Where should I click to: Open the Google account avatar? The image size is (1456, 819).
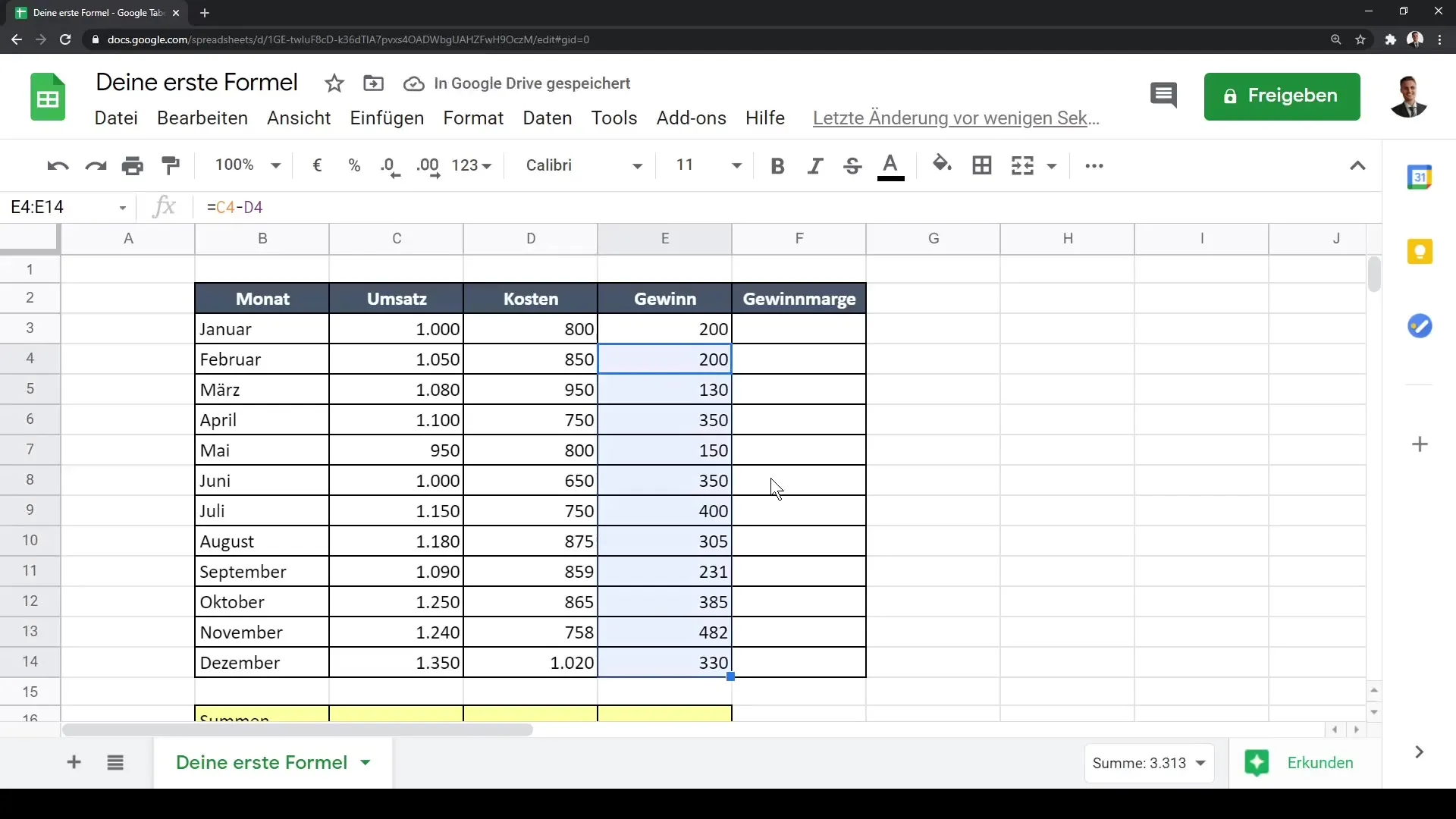1409,96
